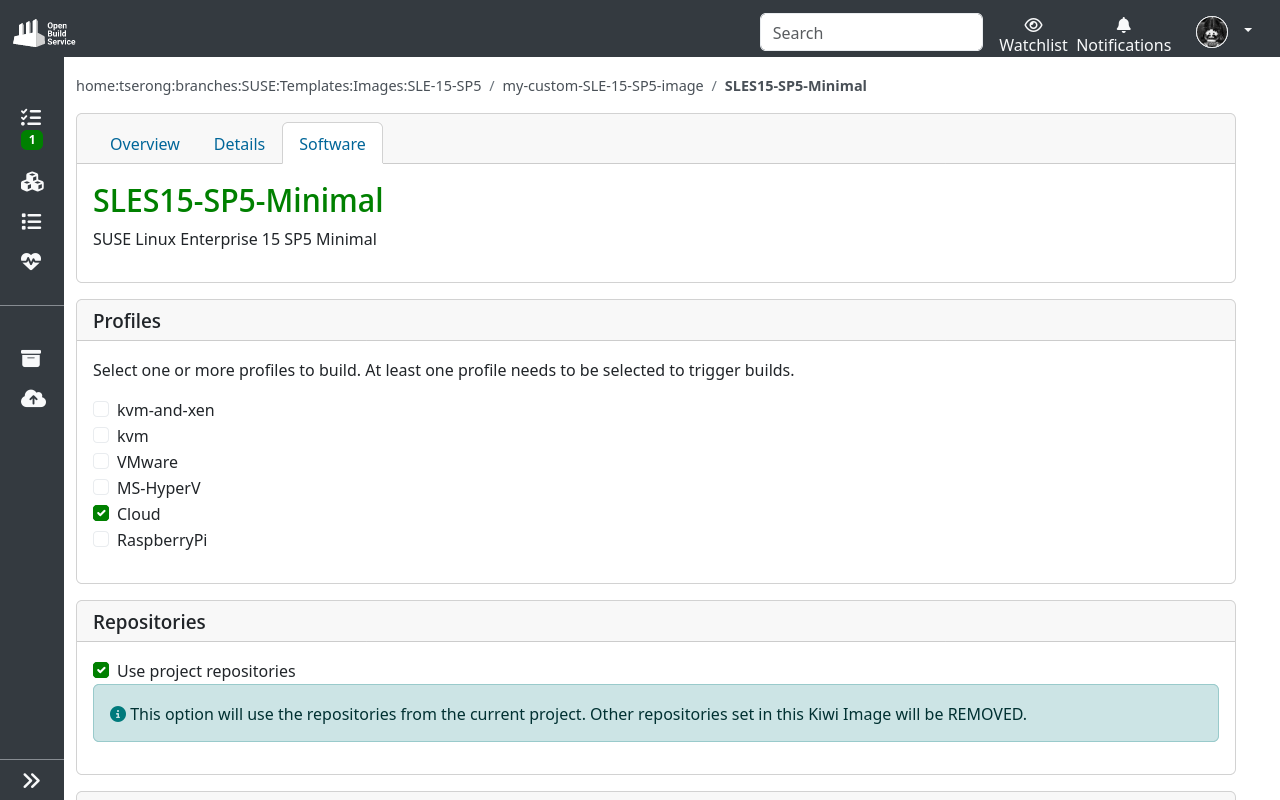Open the Details tab
Viewport: 1280px width, 800px height.
[239, 144]
